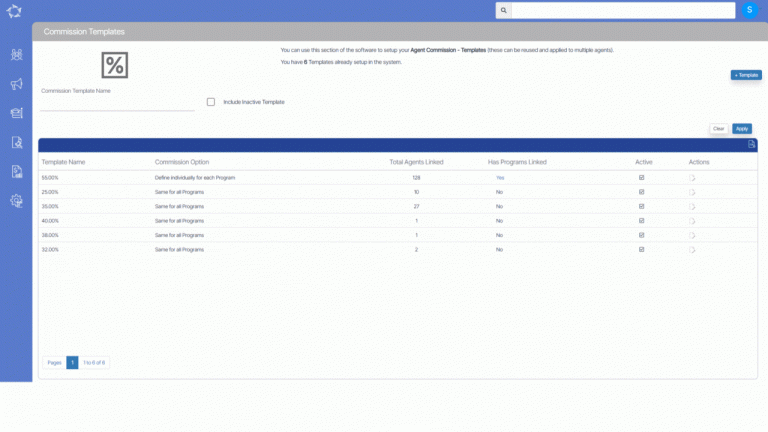This screenshot has width=768, height=432.
Task: Toggle Active checkbox for 38.00% template
Action: coord(642,235)
